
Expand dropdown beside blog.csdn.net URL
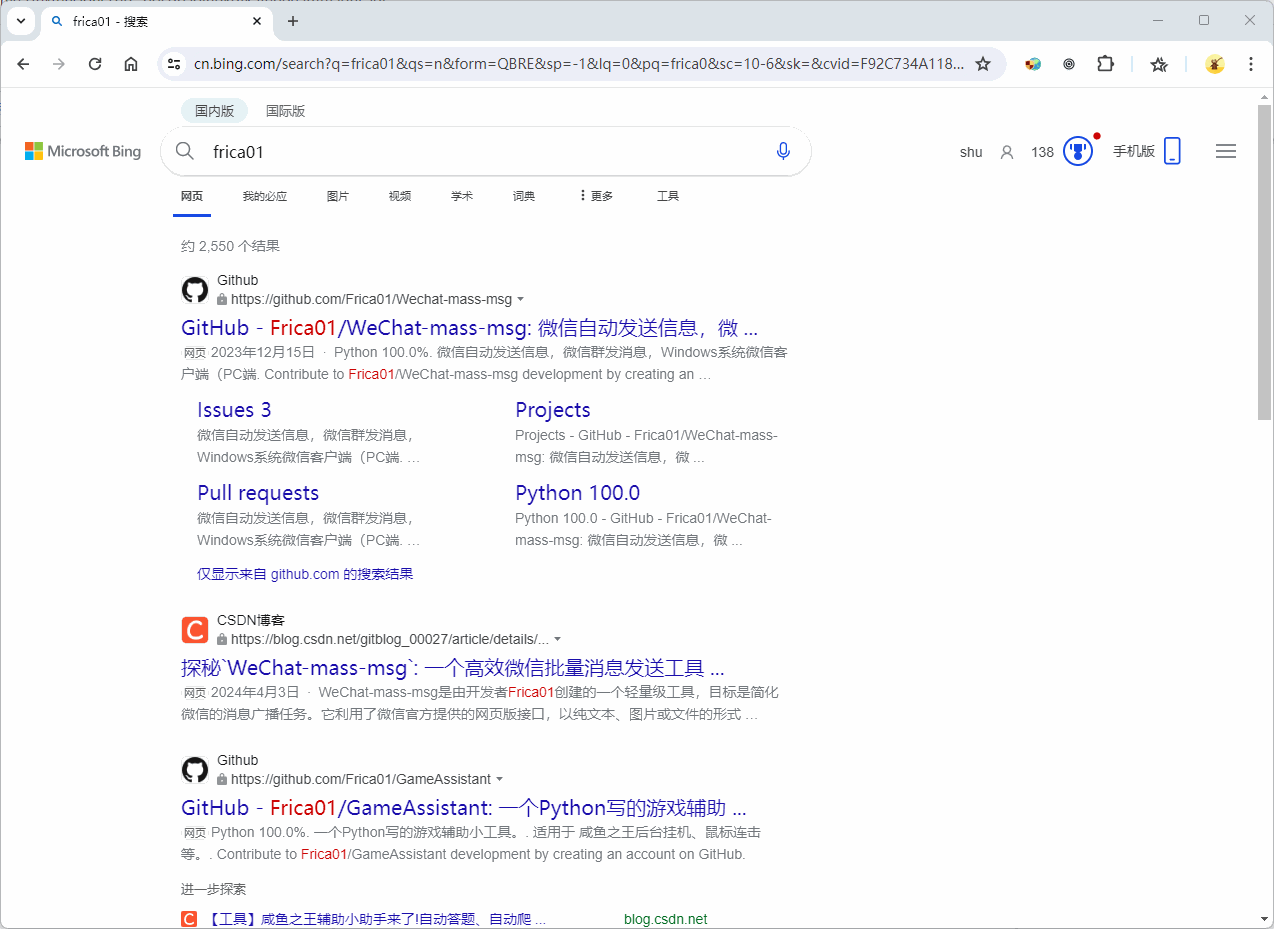[x=558, y=639]
